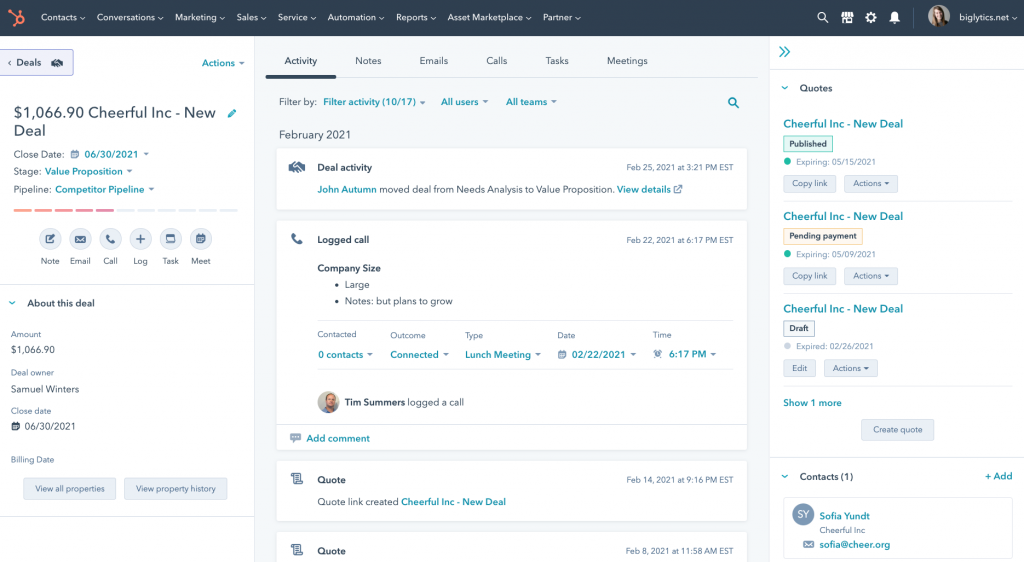Open Filter activity (10/17) dropdown
1024x562 pixels.
pos(374,102)
